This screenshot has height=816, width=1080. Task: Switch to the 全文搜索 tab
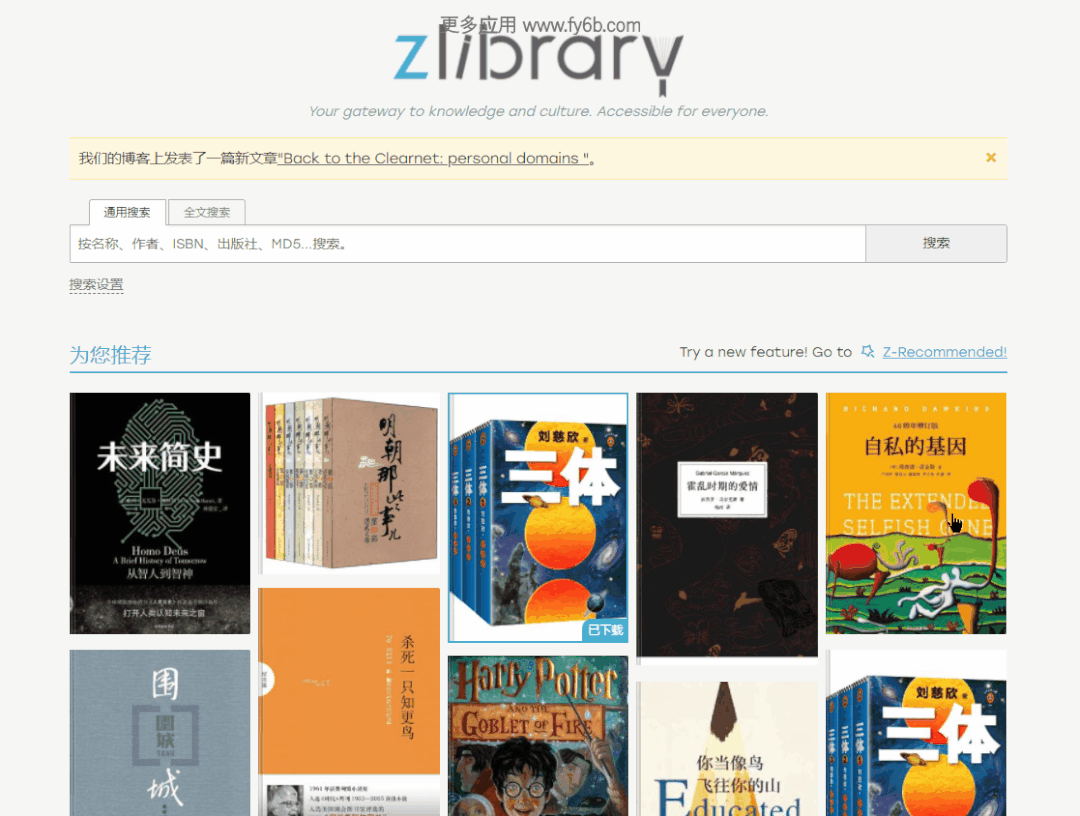[x=207, y=212]
